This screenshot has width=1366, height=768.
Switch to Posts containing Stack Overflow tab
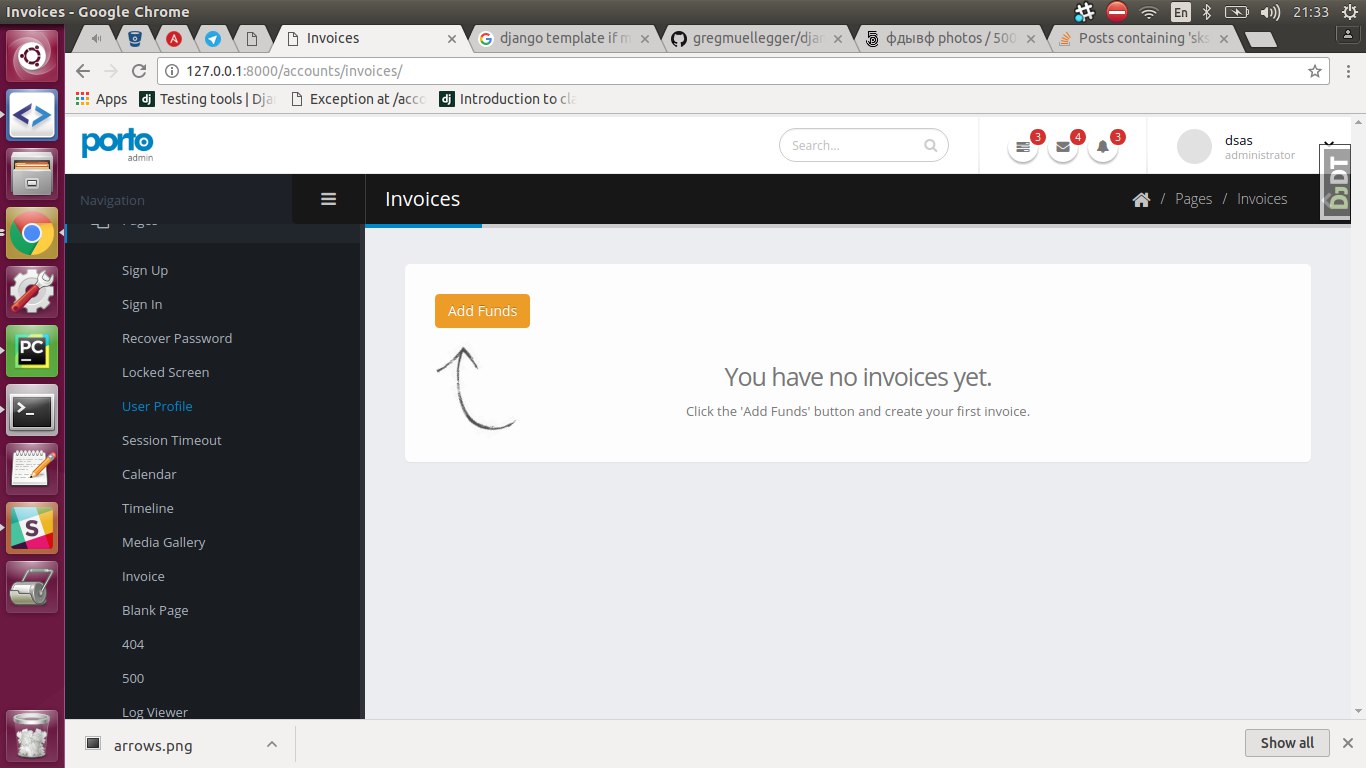1142,39
